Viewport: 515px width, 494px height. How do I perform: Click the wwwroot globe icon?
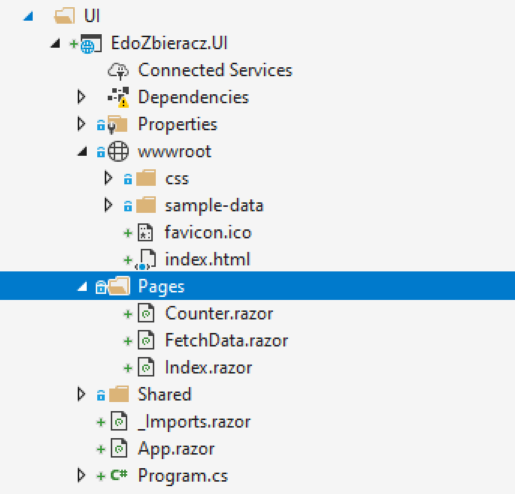118,151
